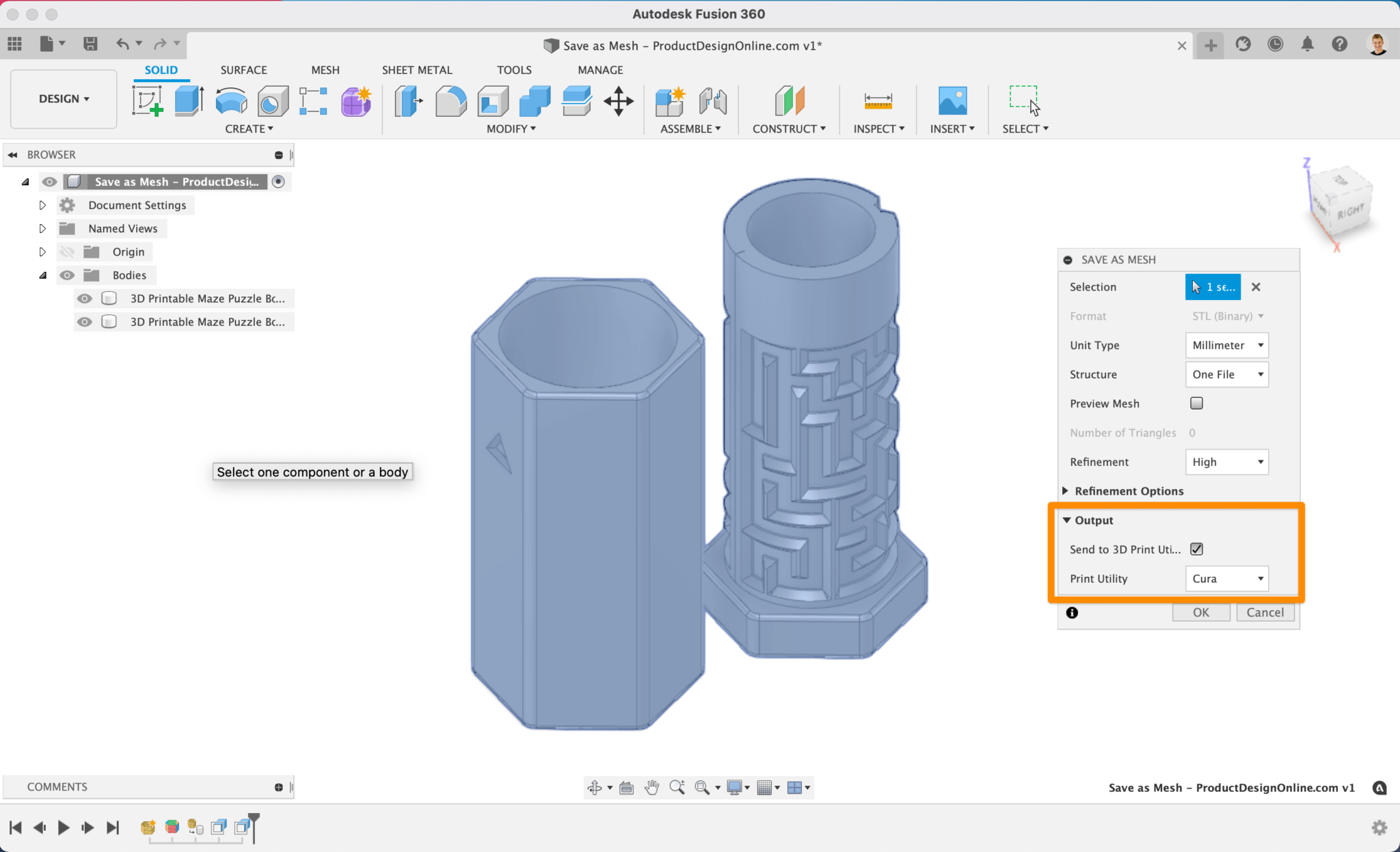This screenshot has width=1400, height=852.
Task: Activate the Extrude tool
Action: click(x=188, y=100)
